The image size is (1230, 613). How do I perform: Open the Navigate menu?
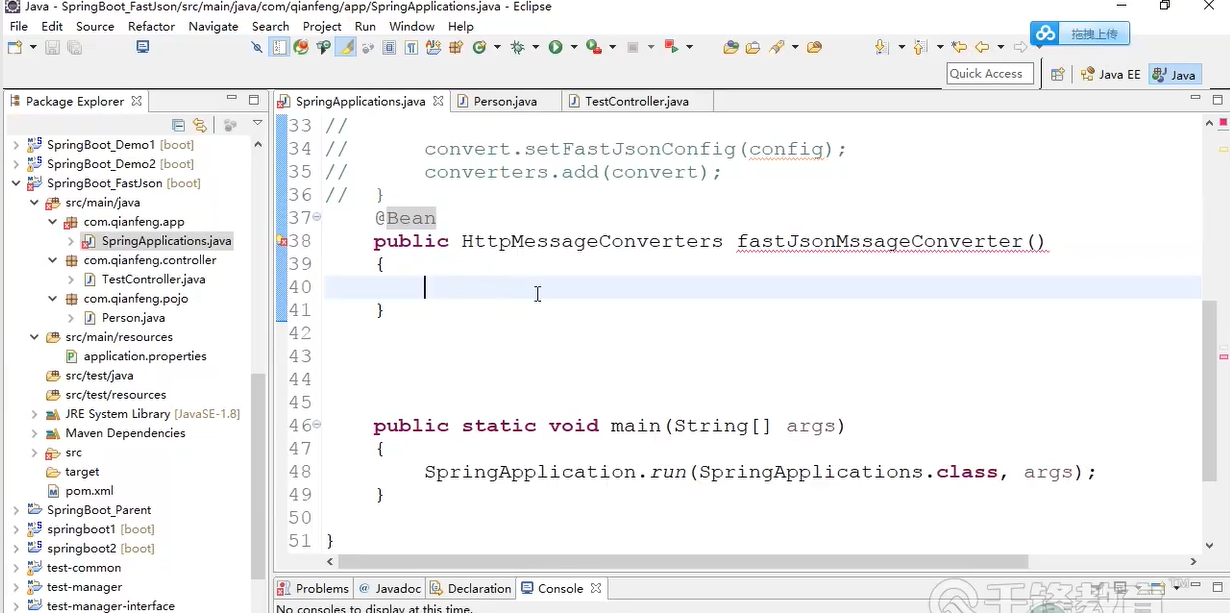213,26
